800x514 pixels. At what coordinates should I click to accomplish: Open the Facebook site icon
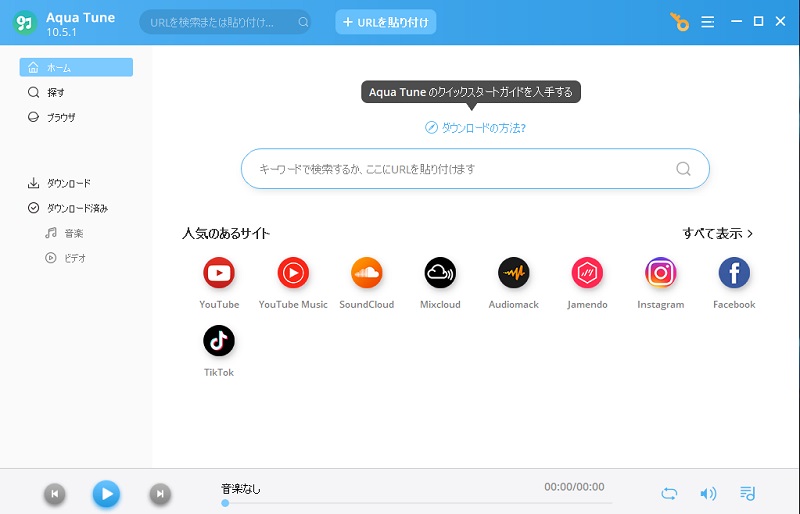click(734, 273)
